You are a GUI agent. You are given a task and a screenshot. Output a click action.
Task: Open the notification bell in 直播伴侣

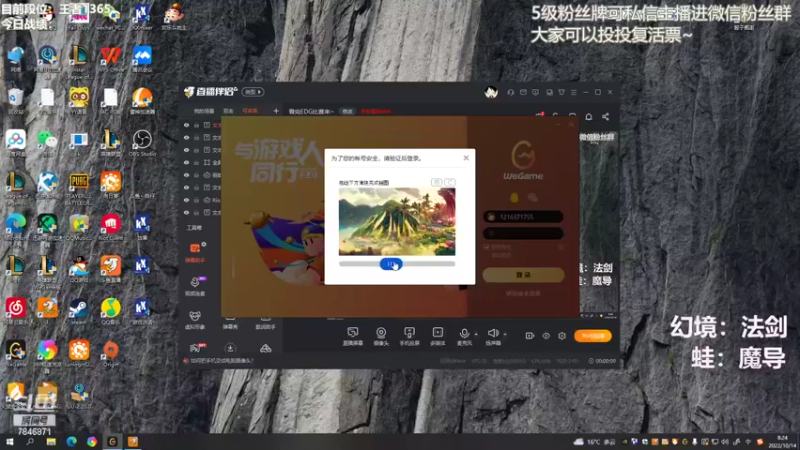(x=589, y=117)
